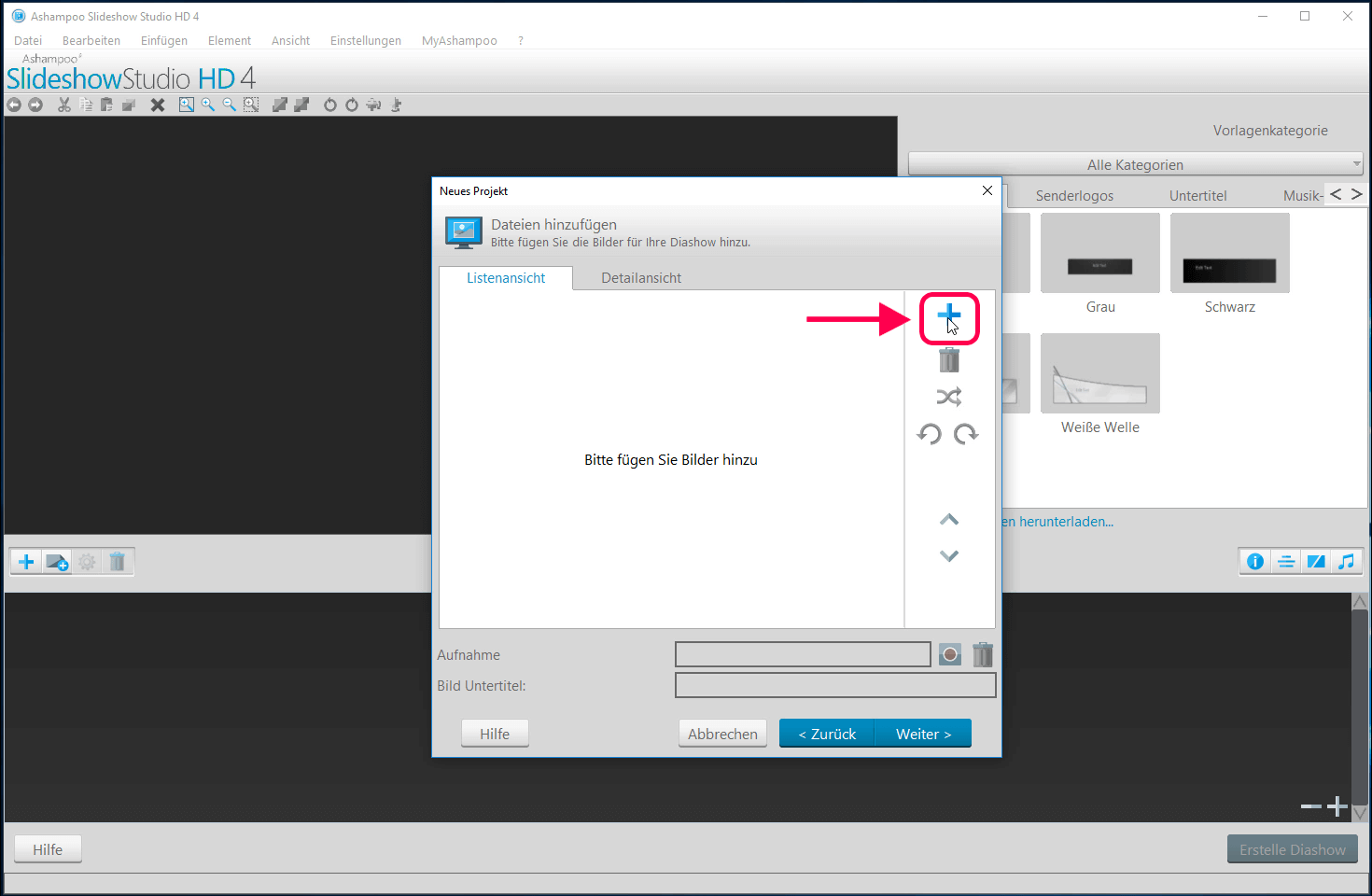Click the herunterladen link in template panel
Viewport: 1372px width, 896px height.
(x=1057, y=522)
